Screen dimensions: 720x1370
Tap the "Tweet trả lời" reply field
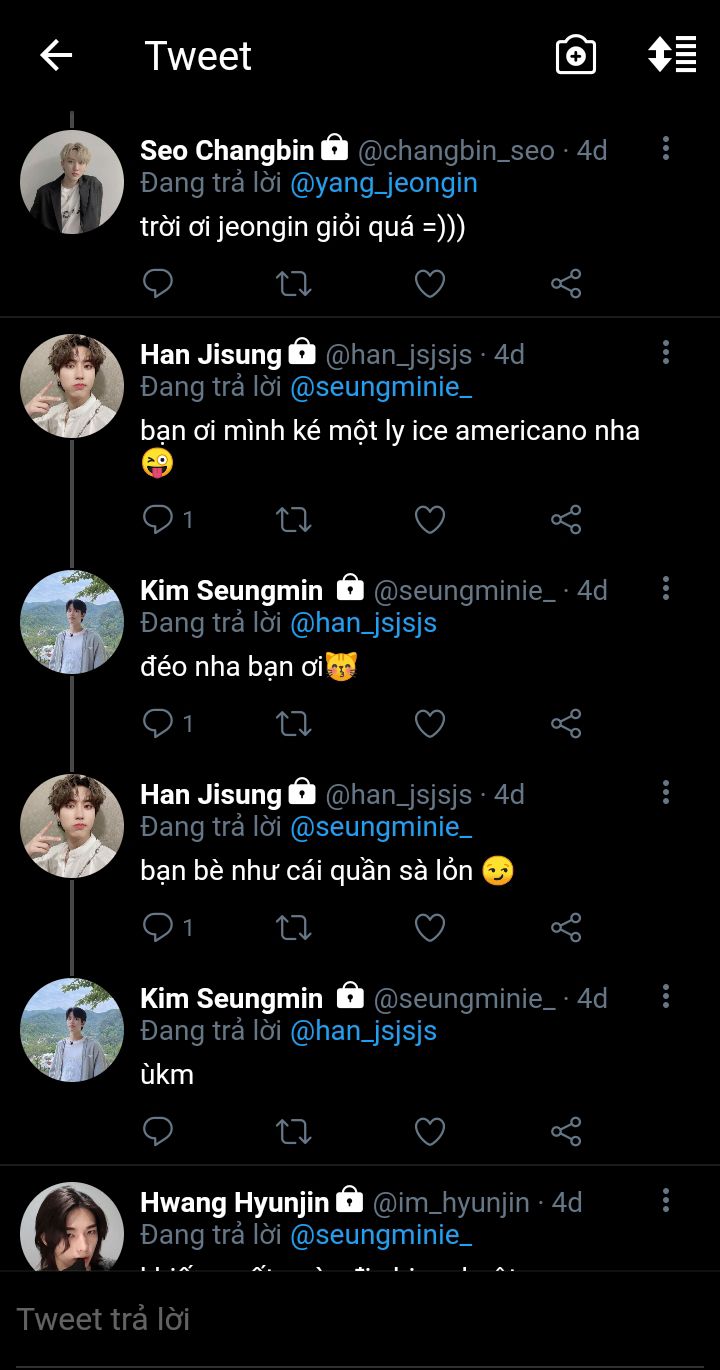click(x=360, y=1319)
